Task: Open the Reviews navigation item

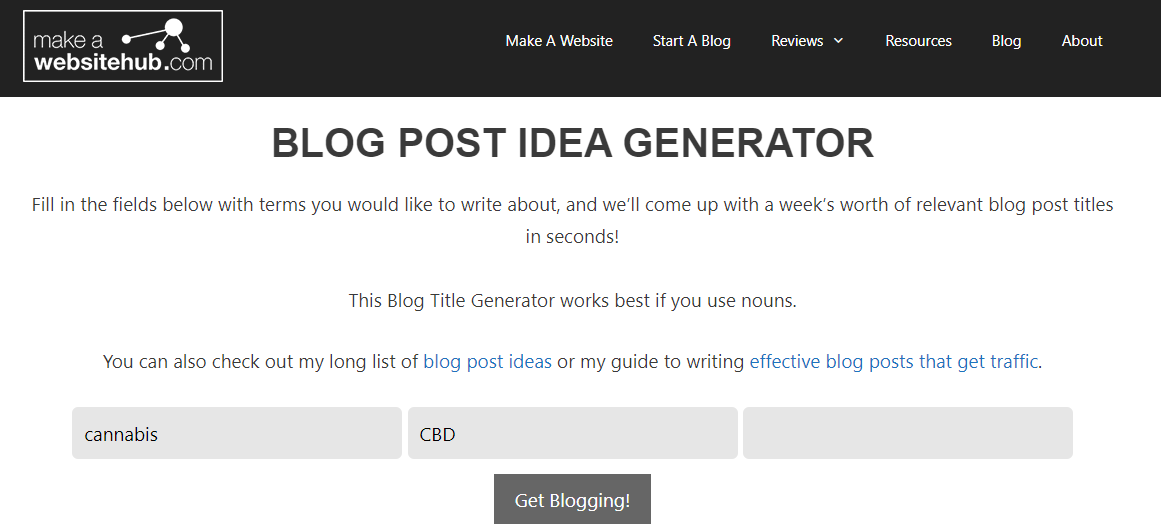Action: (797, 41)
